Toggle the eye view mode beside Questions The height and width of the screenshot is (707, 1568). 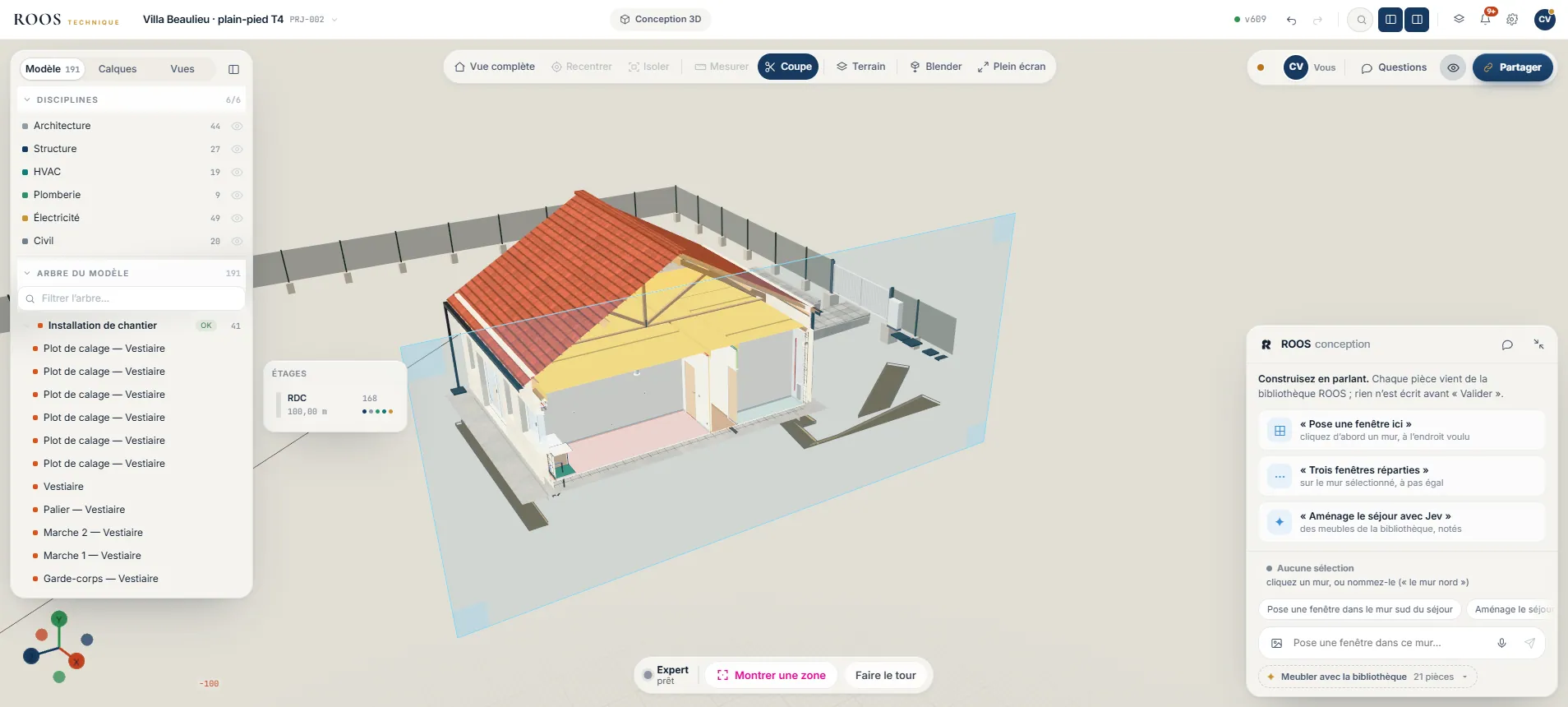click(1453, 67)
